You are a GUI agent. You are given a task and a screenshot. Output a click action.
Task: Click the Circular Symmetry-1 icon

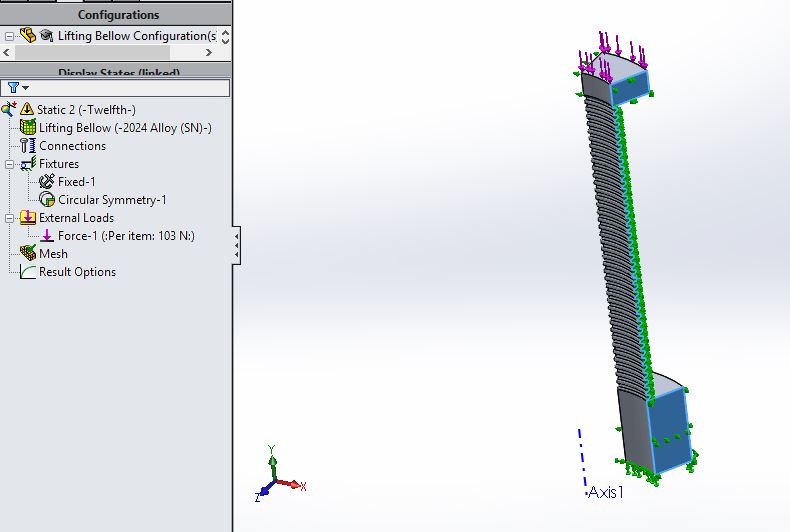click(x=47, y=200)
